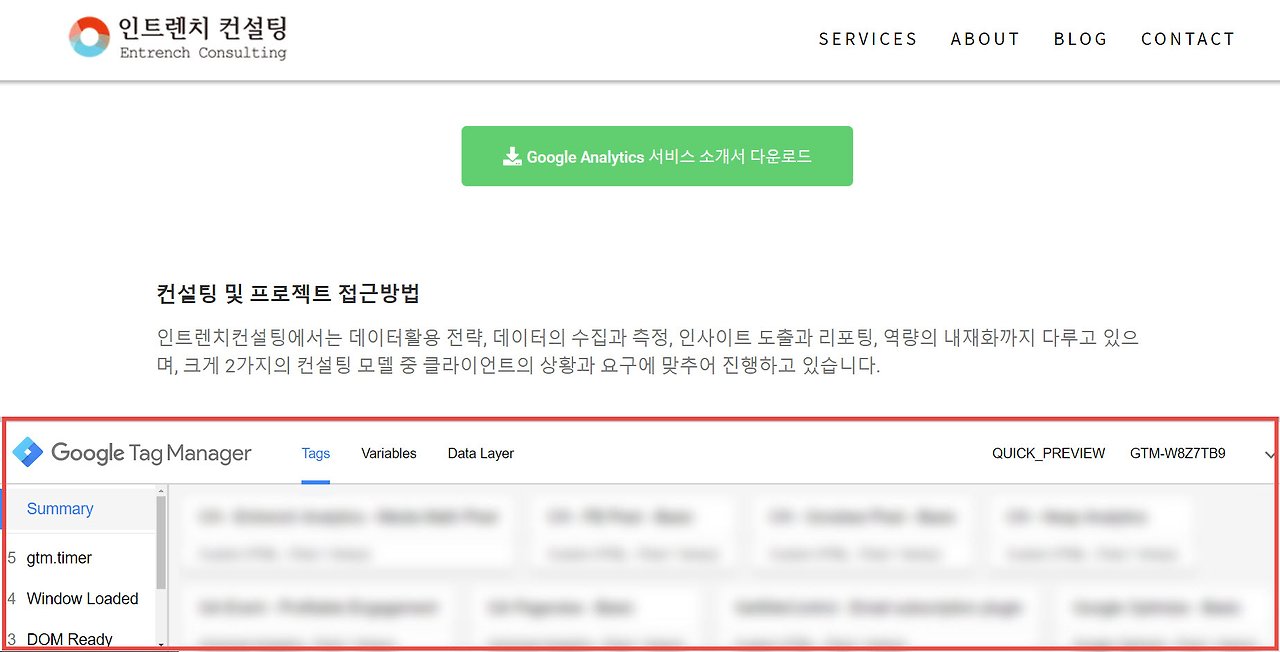Click the Google Tag Manager title text

coord(151,453)
